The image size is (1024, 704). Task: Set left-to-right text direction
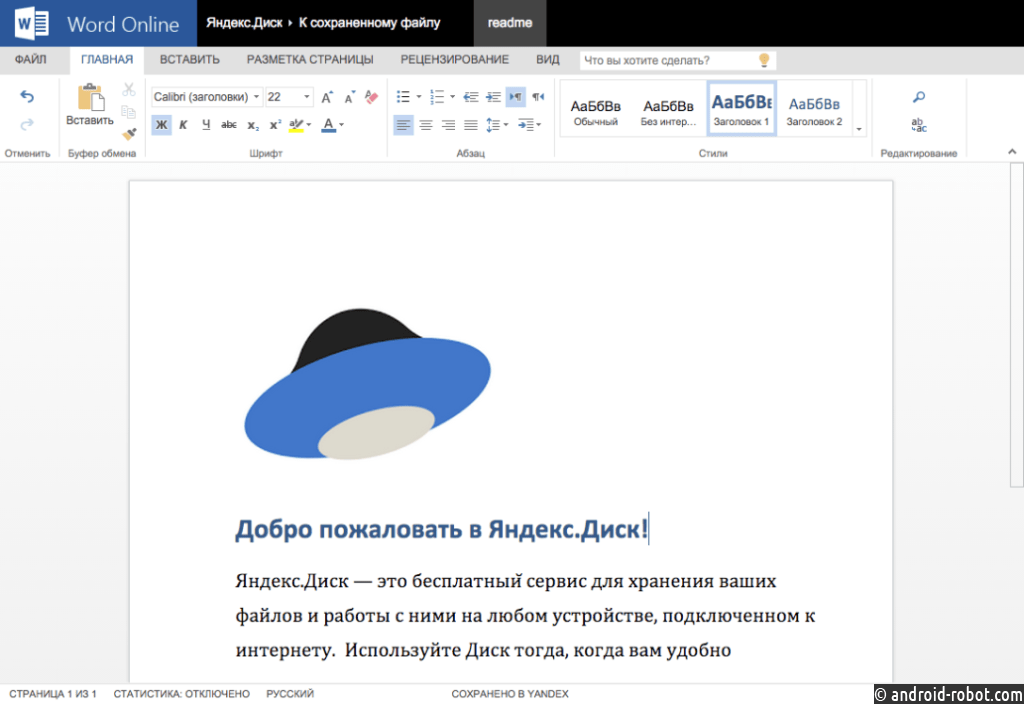[516, 97]
